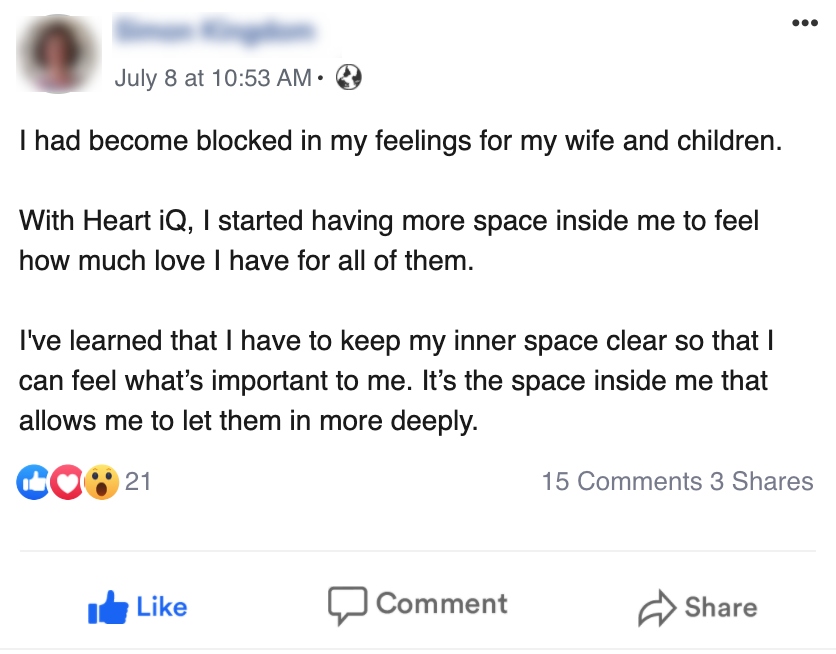Click the yellow wow face reaction icon

[101, 482]
